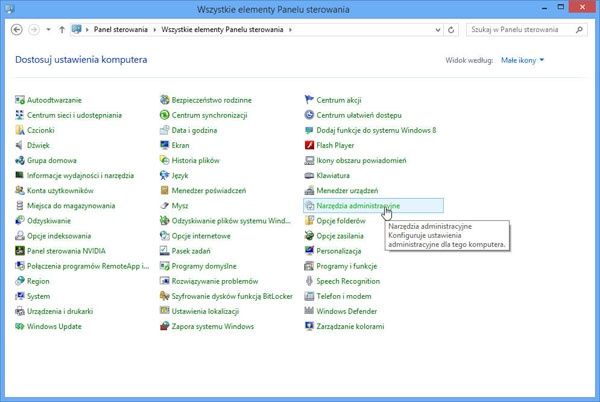
Task: Open Informacje wydajności i narzędzia
Action: coord(80,176)
